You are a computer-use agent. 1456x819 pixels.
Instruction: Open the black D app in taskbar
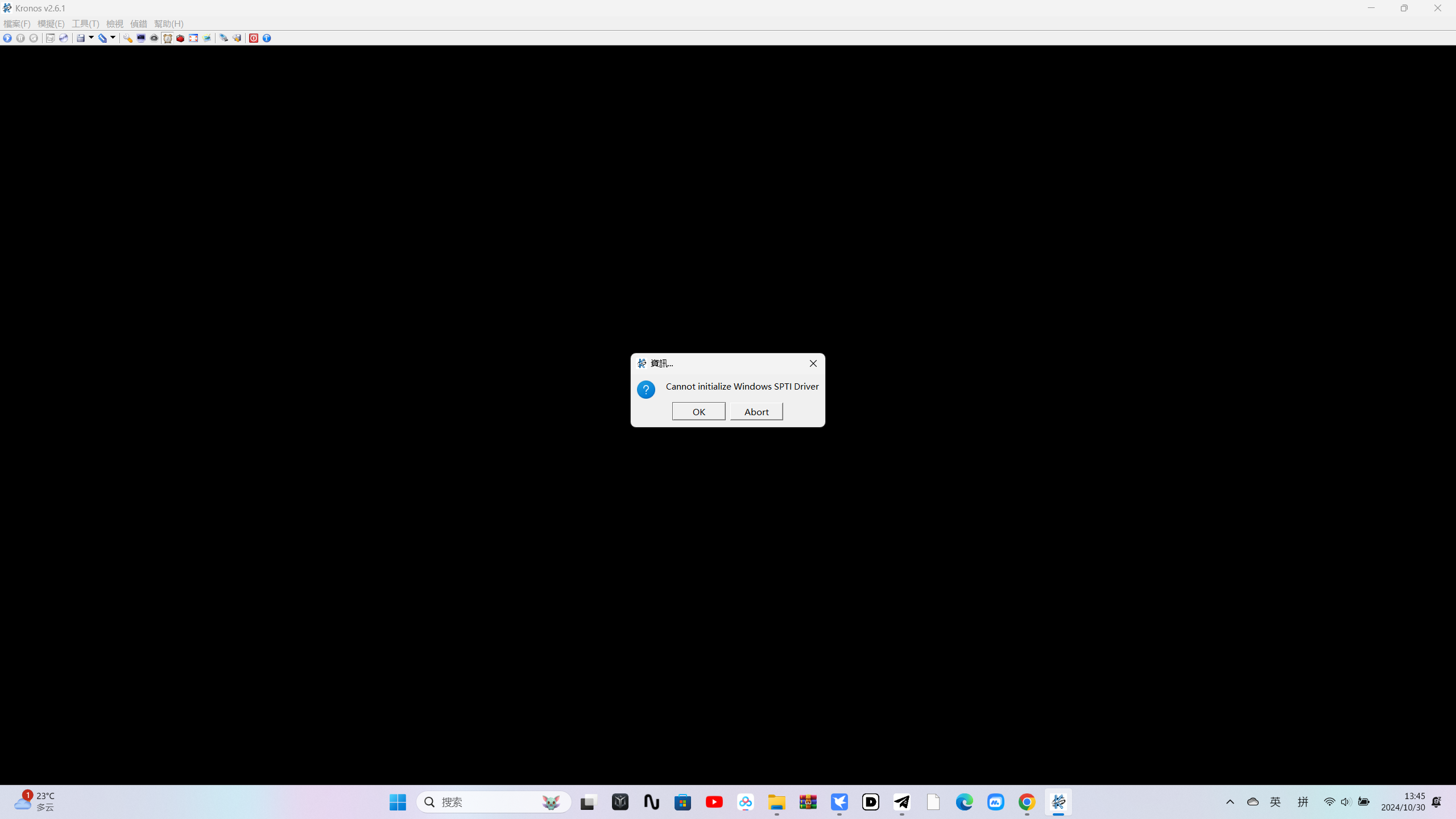pos(871,802)
